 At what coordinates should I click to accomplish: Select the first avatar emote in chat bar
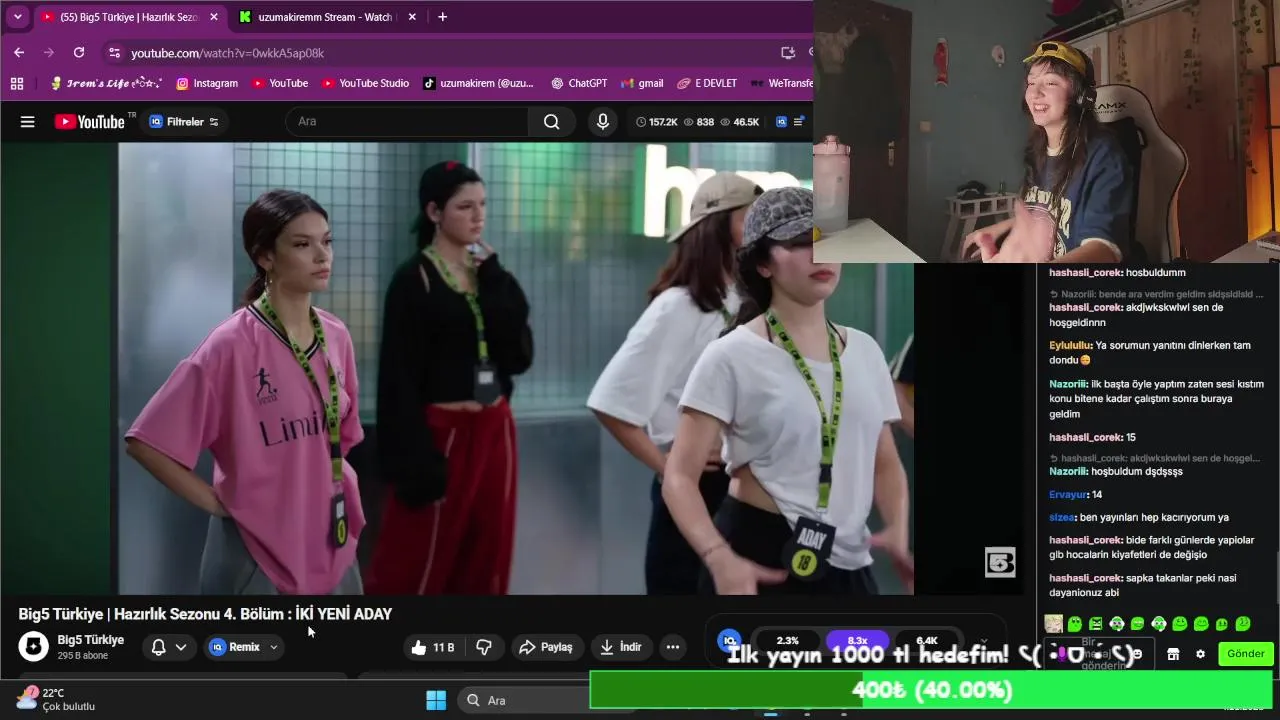click(x=1053, y=624)
